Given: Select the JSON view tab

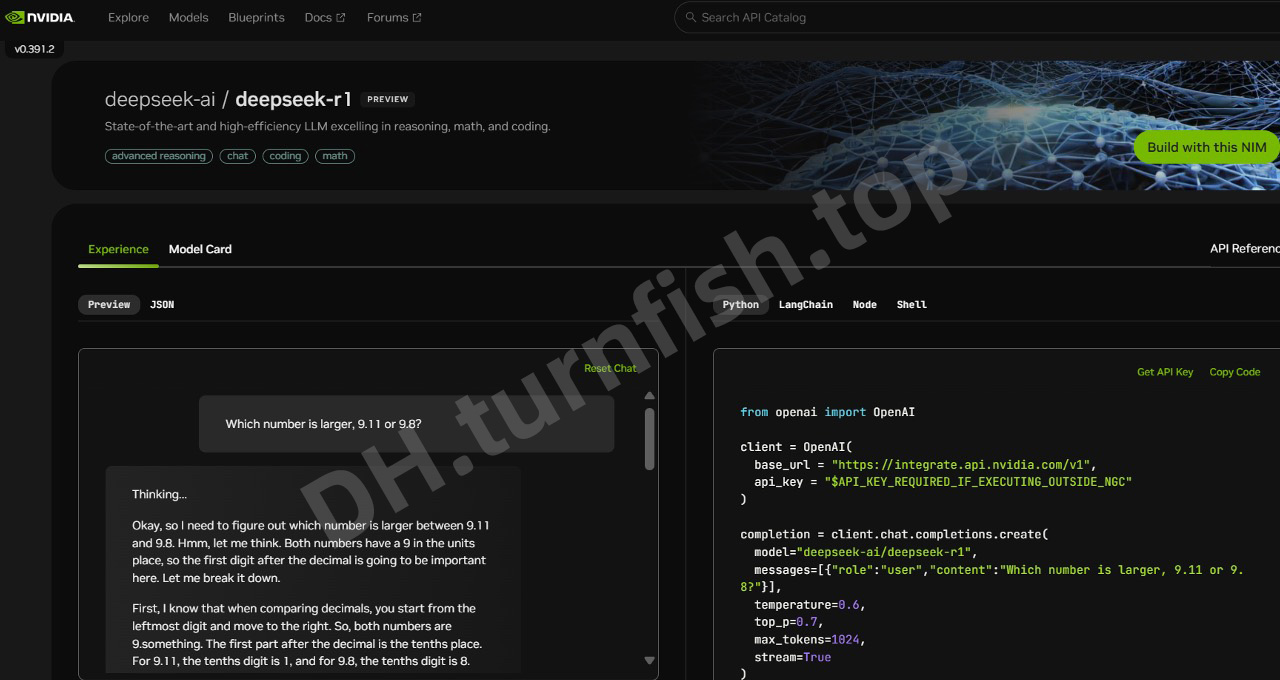Looking at the screenshot, I should [162, 304].
